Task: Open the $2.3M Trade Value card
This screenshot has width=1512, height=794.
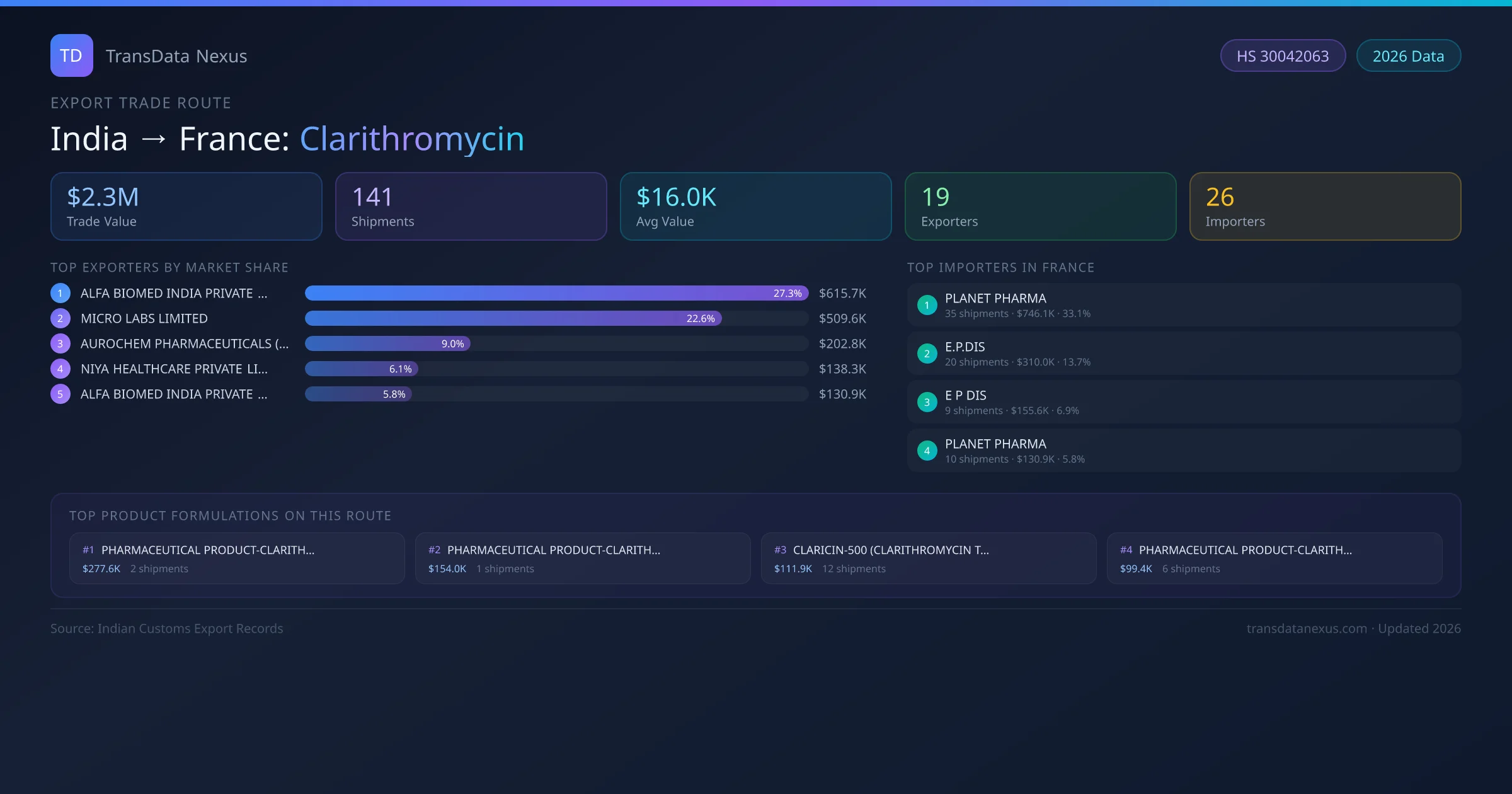Action: 186,207
